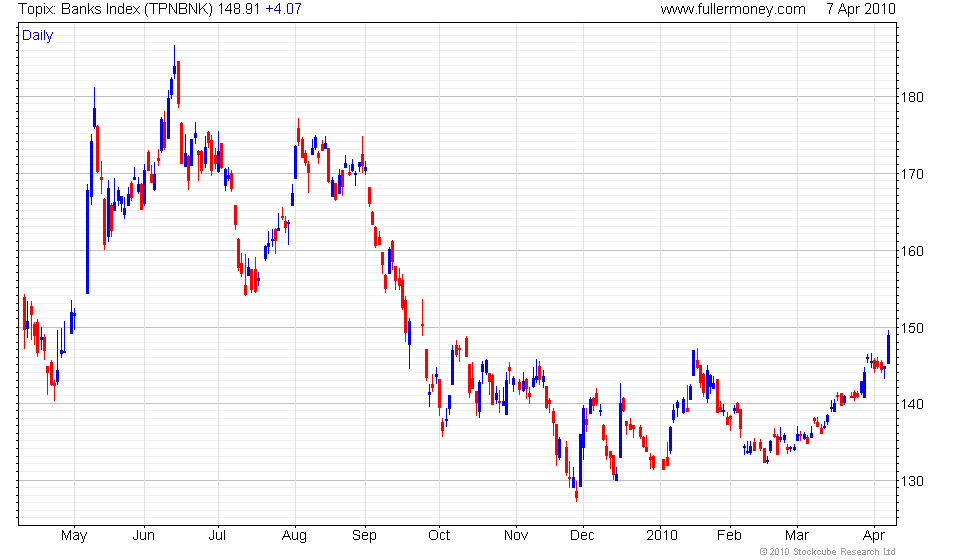This screenshot has height=560, width=980.
Task: Select the price value 148.91 in header
Action: click(238, 9)
